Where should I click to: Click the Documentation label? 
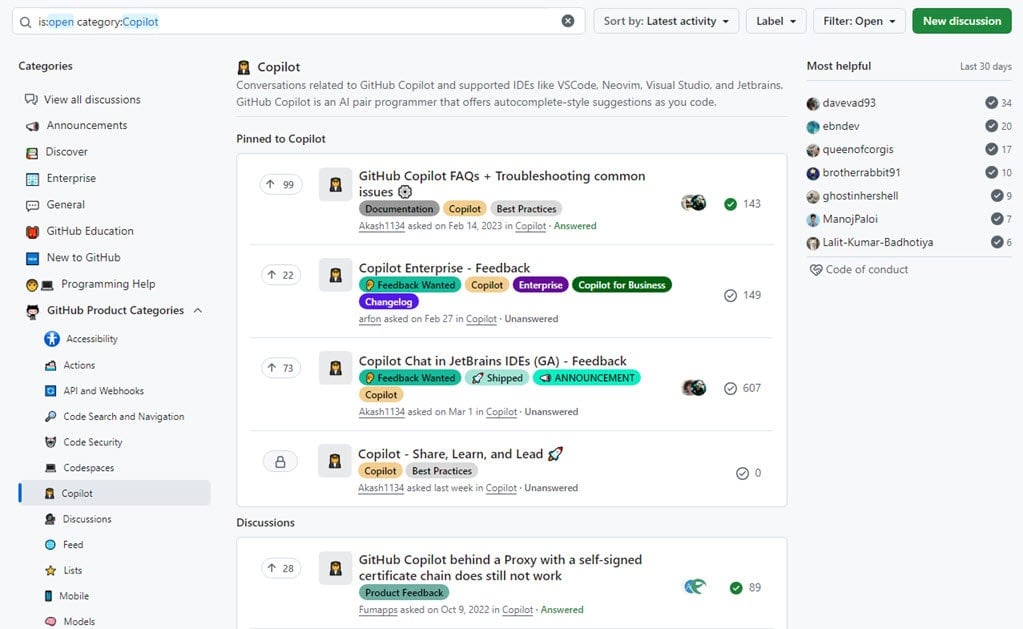399,209
